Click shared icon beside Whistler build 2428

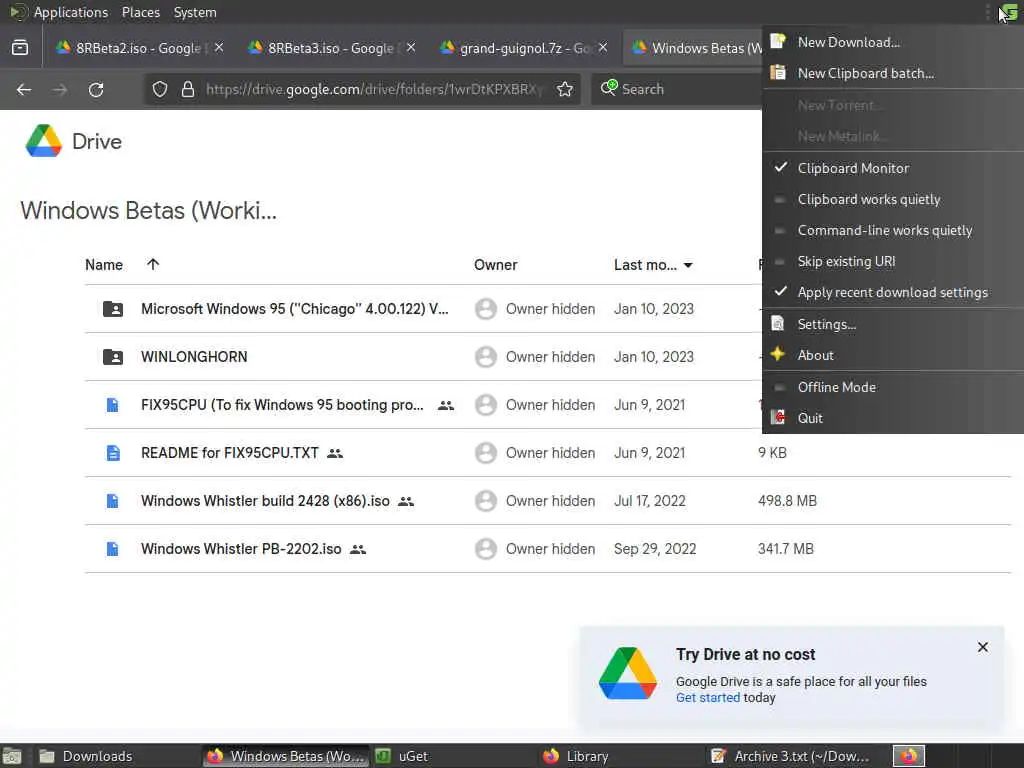pos(406,502)
